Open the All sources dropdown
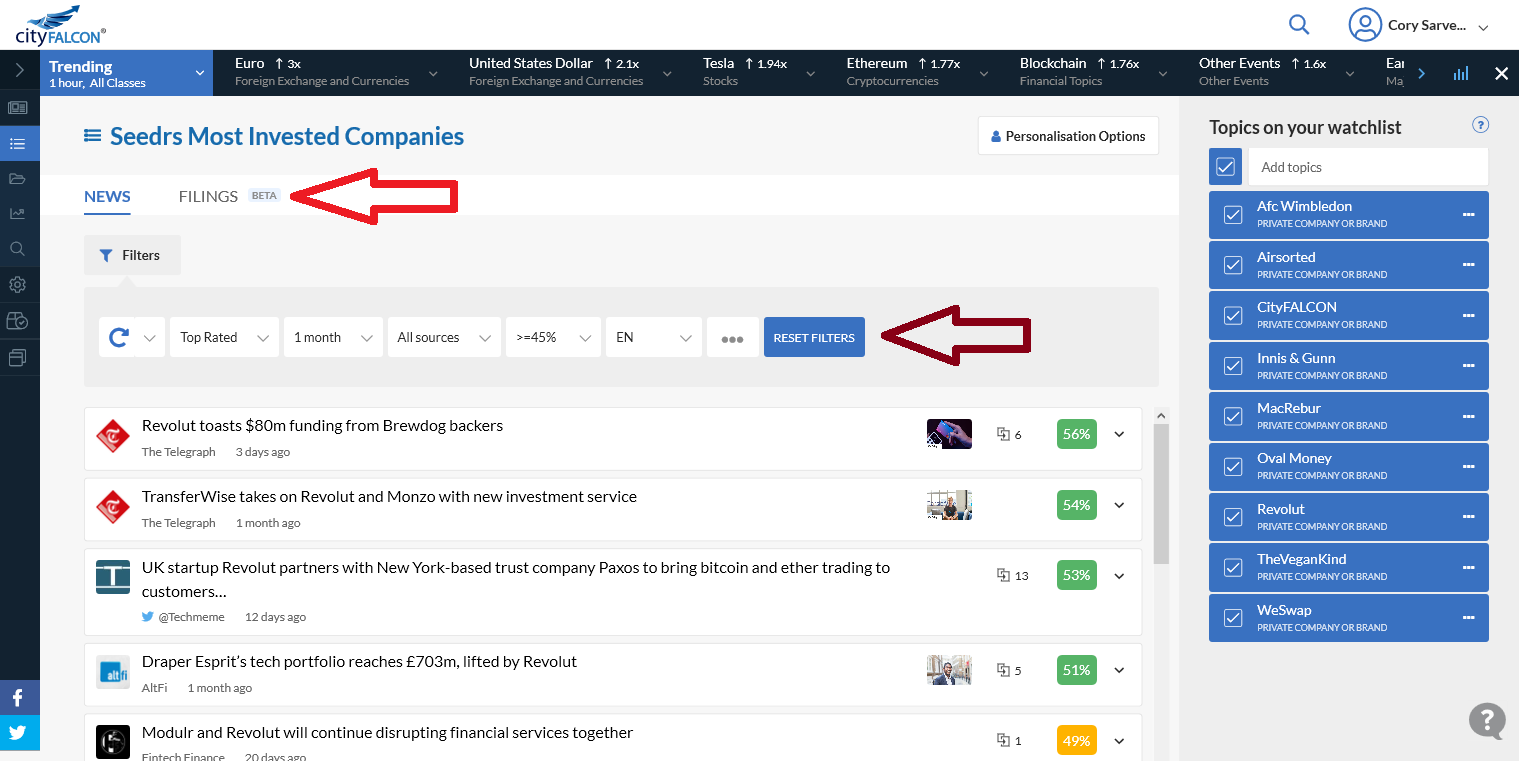The width and height of the screenshot is (1519, 761). [444, 338]
